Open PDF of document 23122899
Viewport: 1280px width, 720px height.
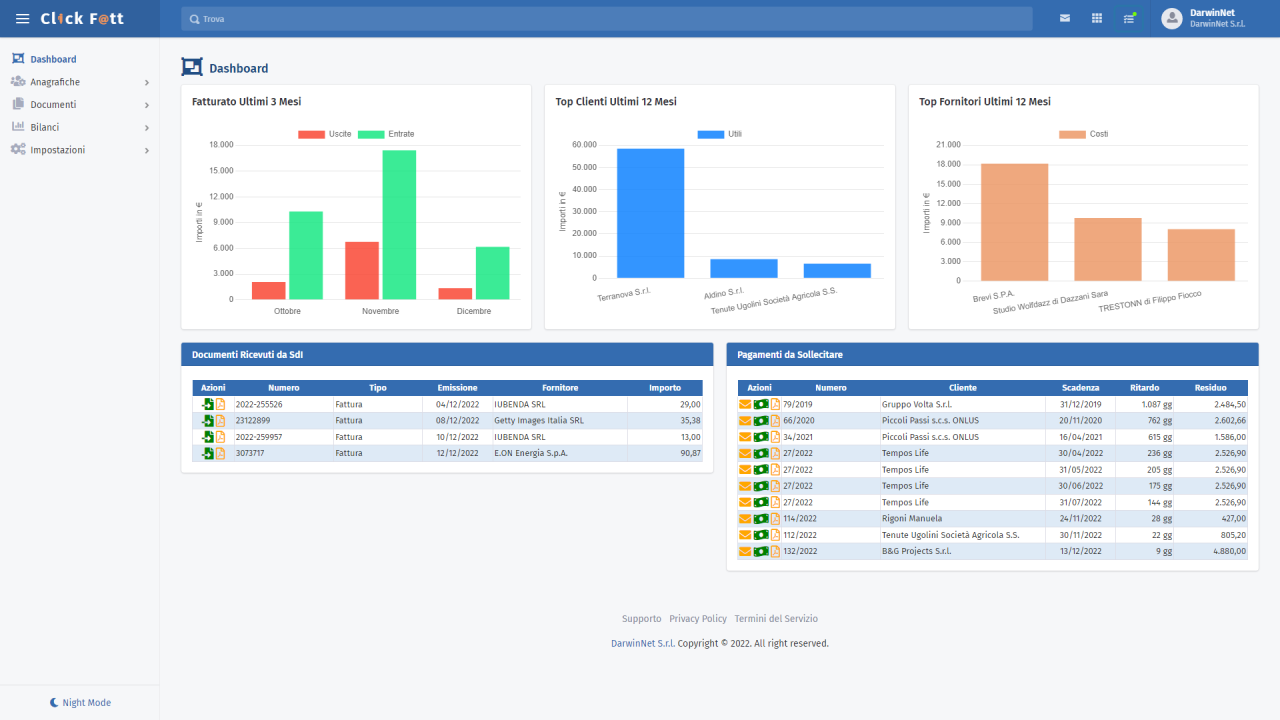[x=221, y=421]
